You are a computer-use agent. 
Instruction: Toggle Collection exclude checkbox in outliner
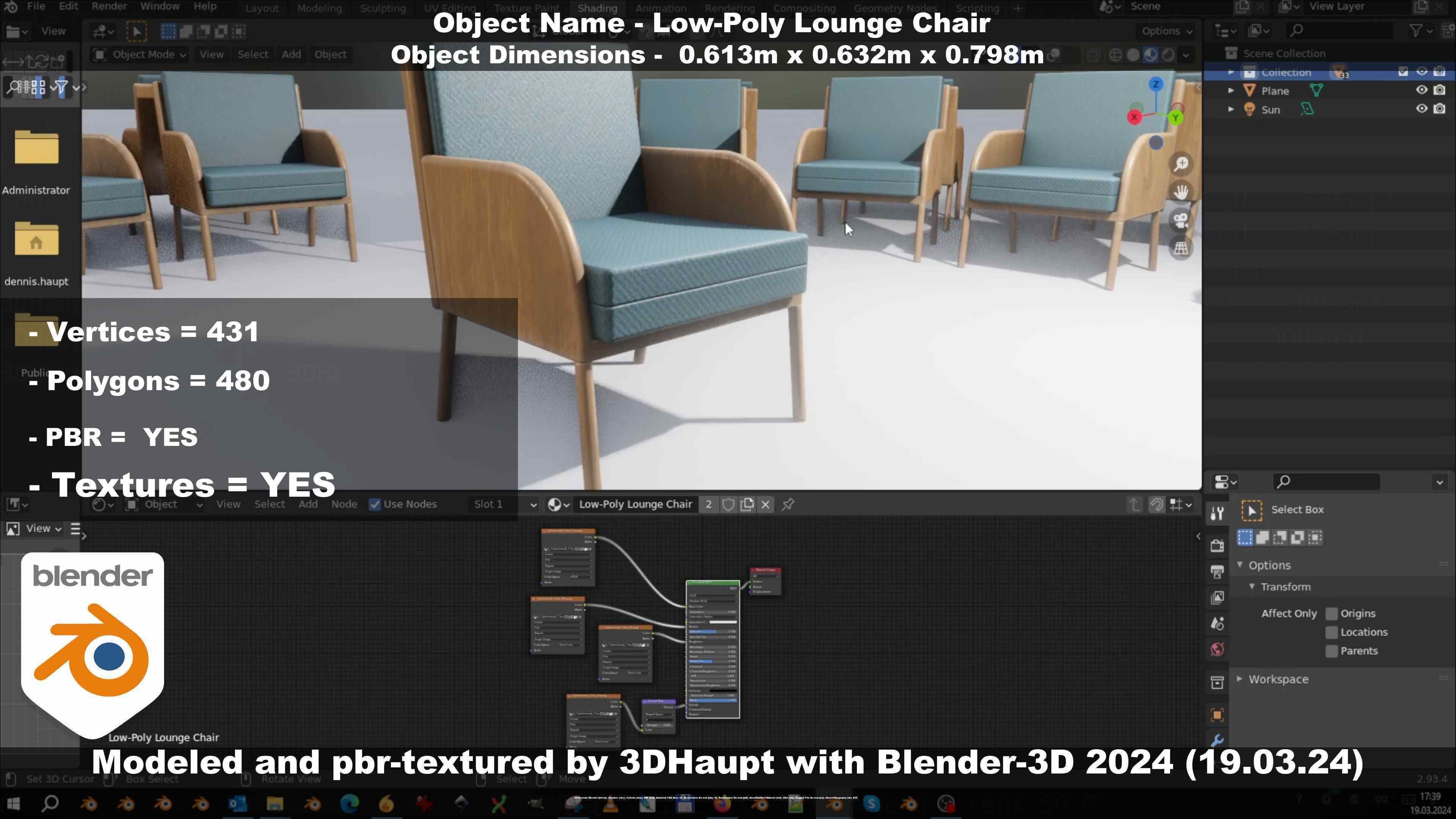1403,72
